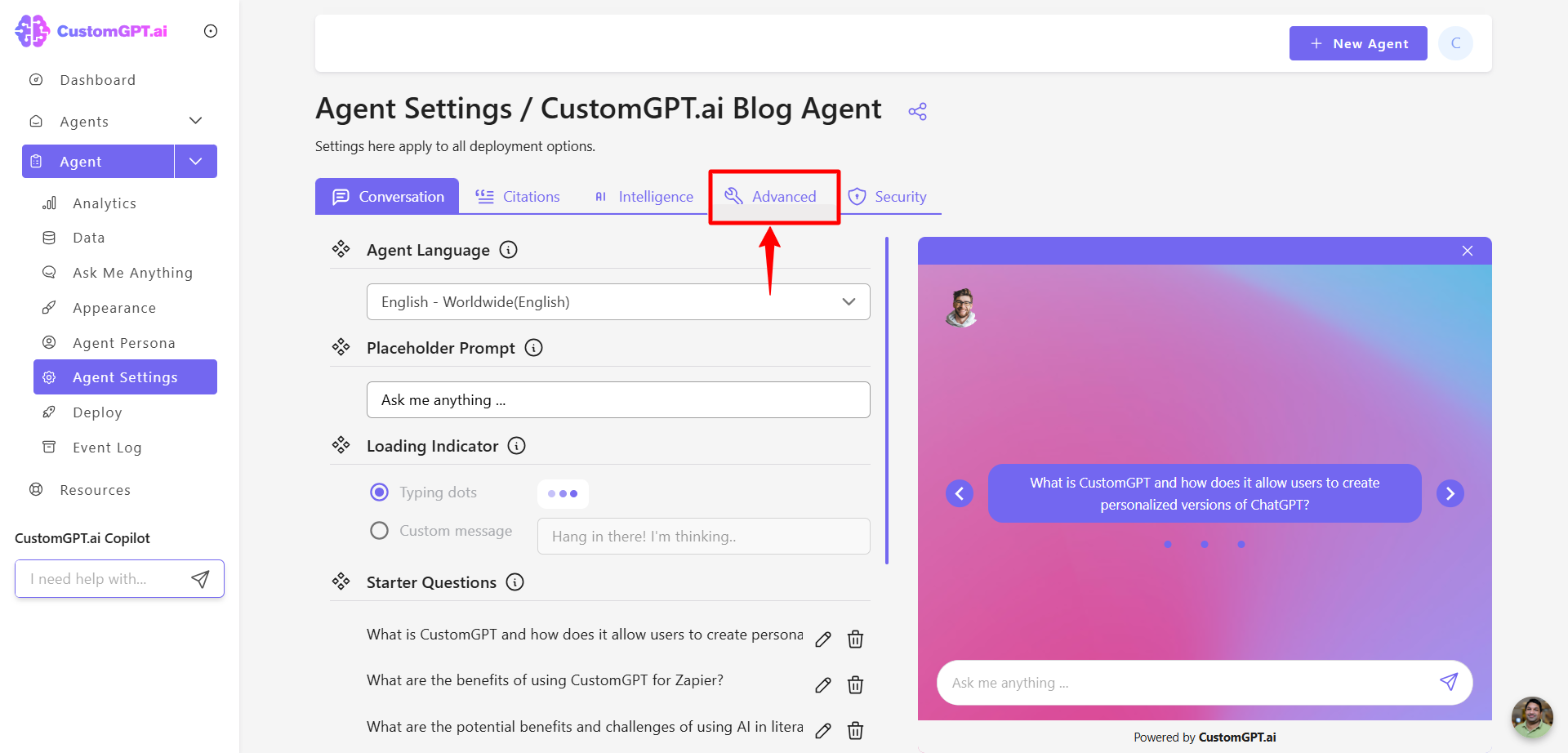Image resolution: width=1568 pixels, height=753 pixels.
Task: Select the first carousel dot
Action: [x=1168, y=544]
